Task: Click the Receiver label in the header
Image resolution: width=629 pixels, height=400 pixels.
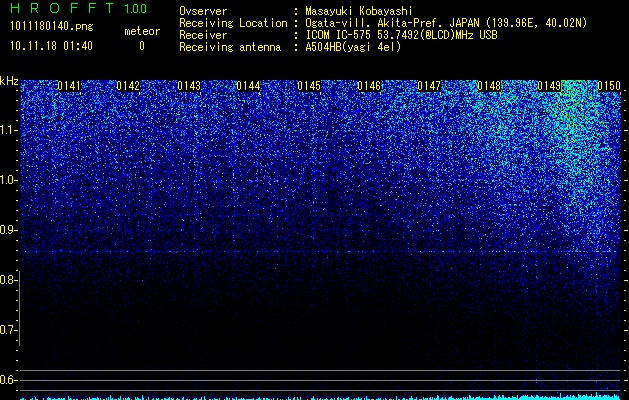Action: point(203,35)
